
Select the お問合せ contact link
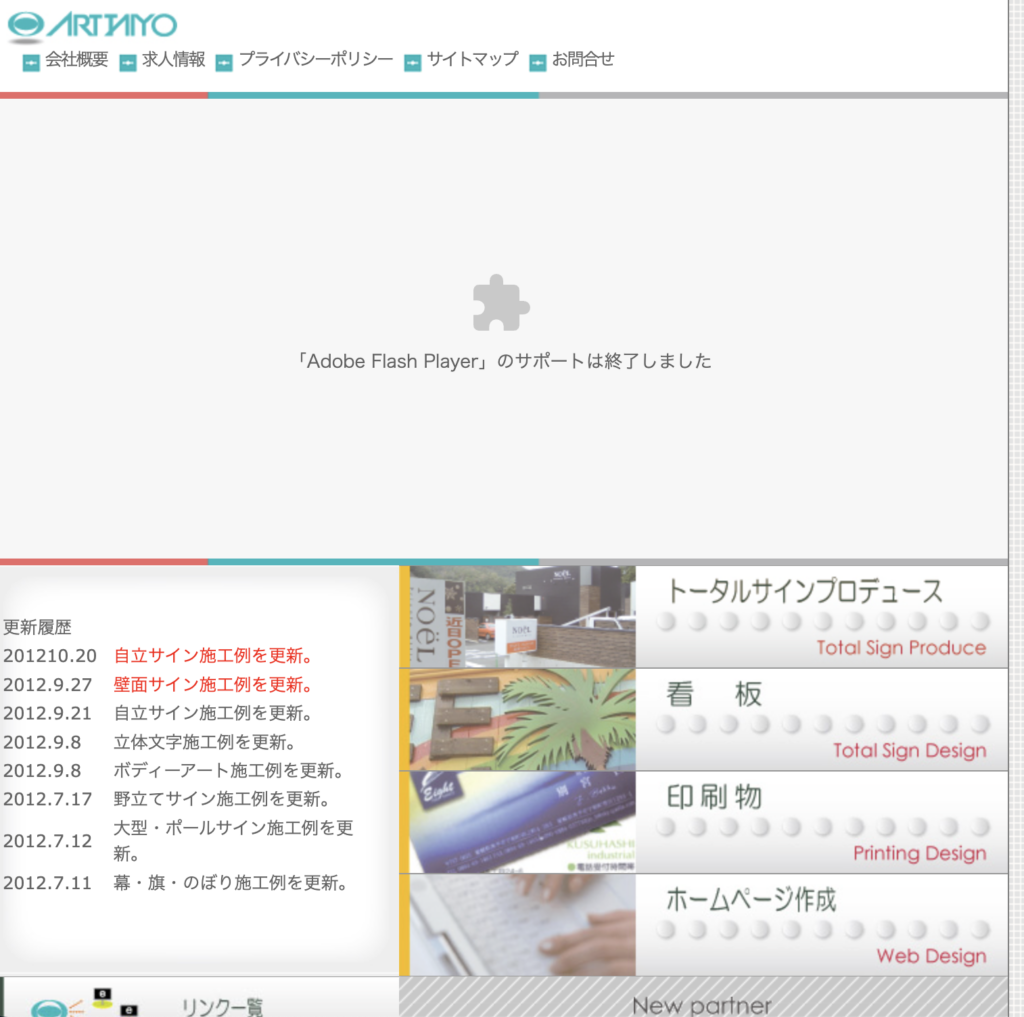click(583, 59)
